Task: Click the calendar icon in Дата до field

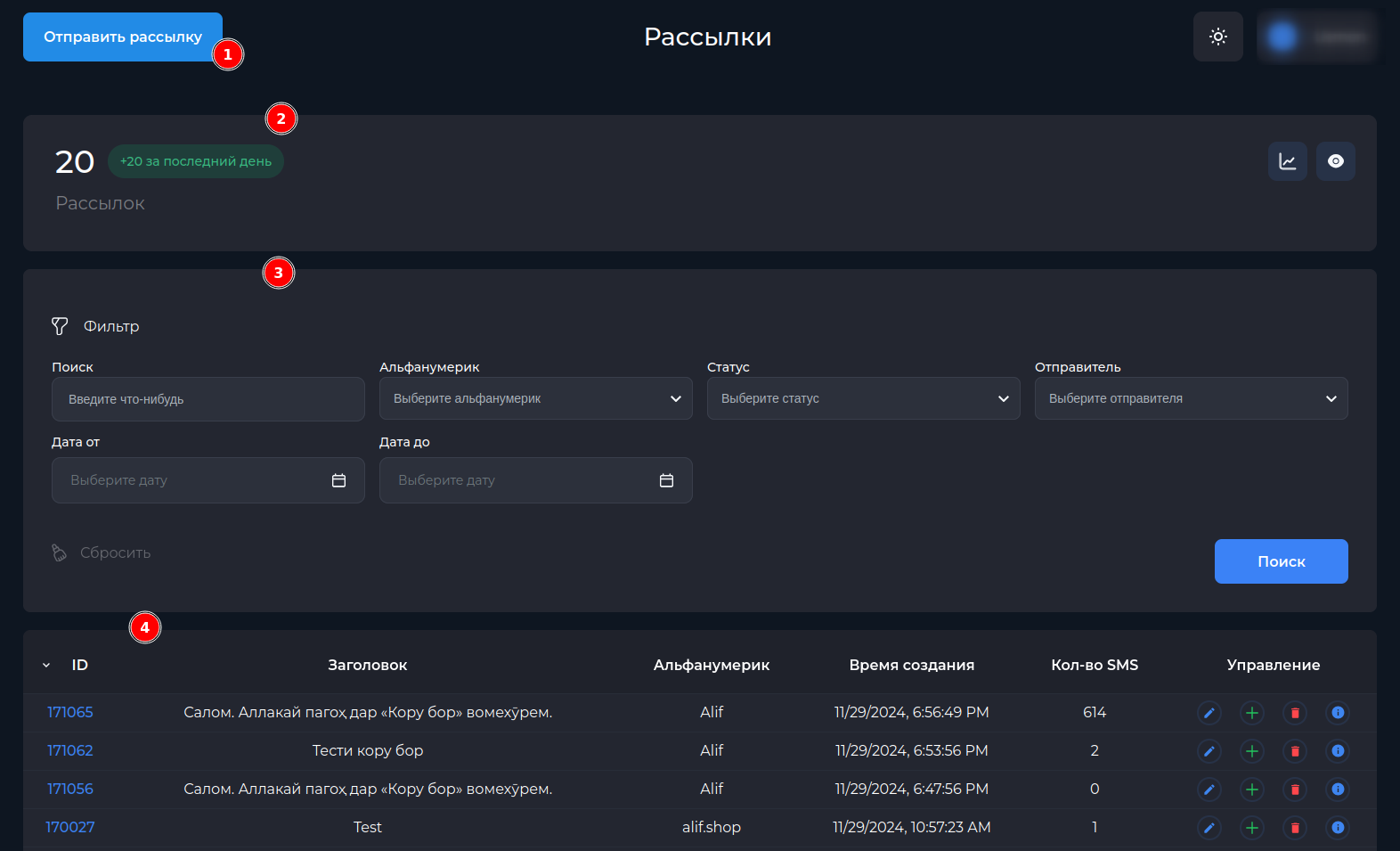Action: (666, 480)
